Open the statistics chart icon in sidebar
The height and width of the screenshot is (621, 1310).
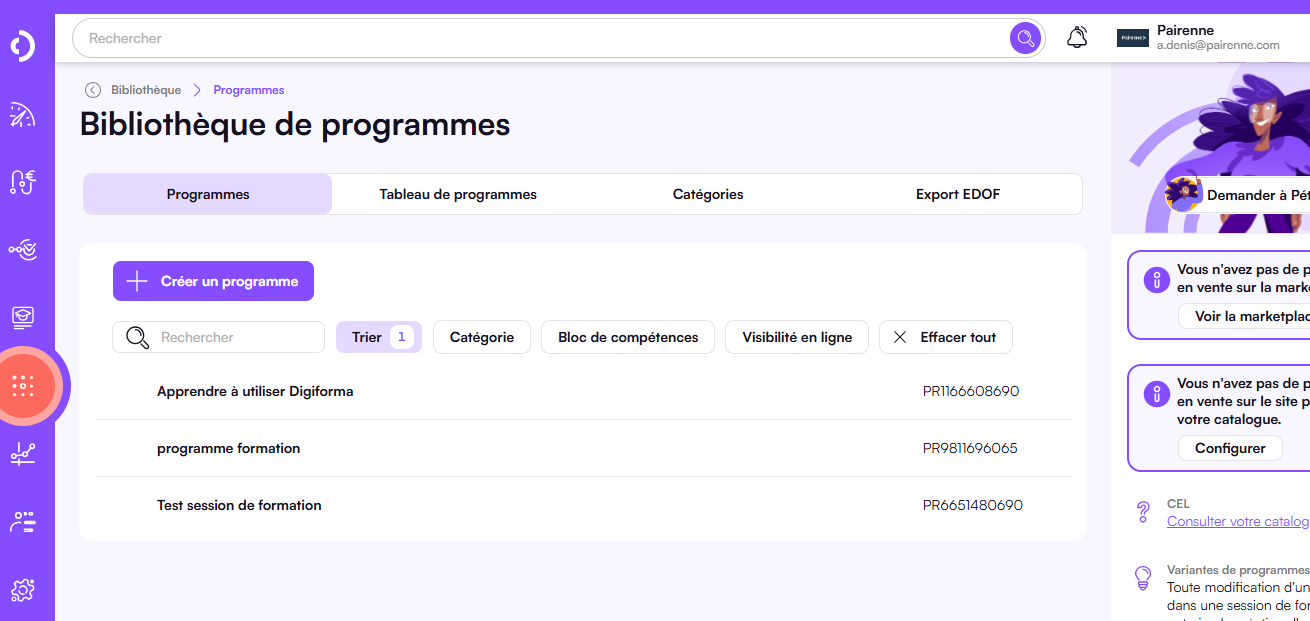click(22, 453)
